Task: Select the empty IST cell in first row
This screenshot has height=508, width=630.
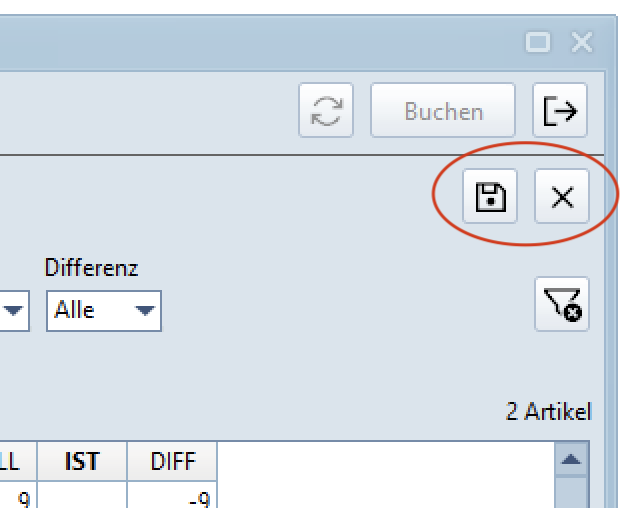Action: [82, 497]
